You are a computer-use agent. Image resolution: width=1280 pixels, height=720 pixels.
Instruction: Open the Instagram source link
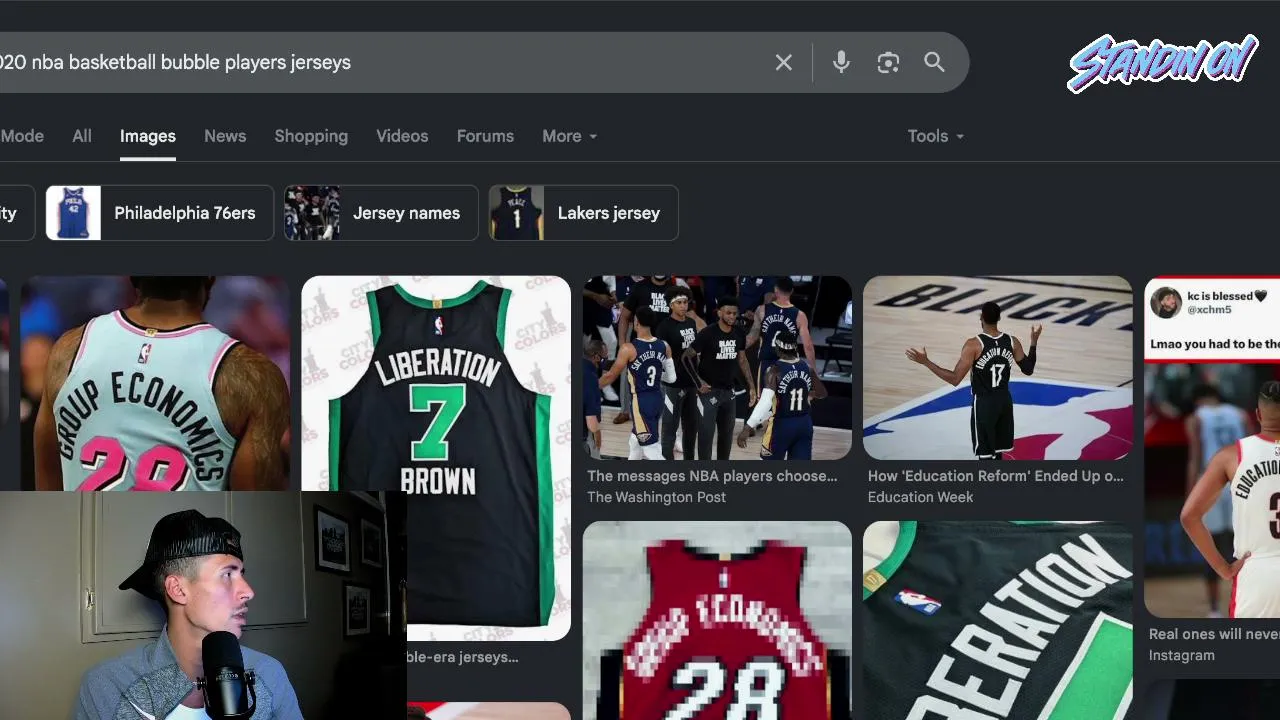[1182, 656]
